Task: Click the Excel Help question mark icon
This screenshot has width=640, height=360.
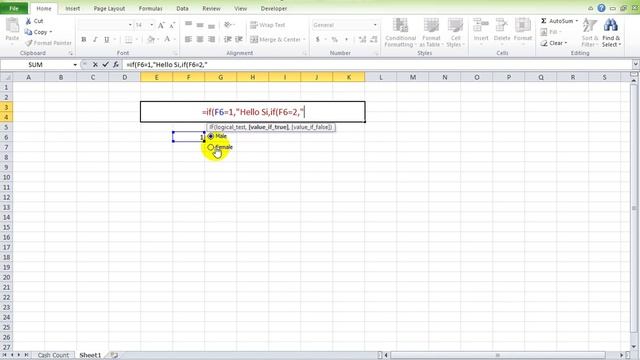Action: 602,8
